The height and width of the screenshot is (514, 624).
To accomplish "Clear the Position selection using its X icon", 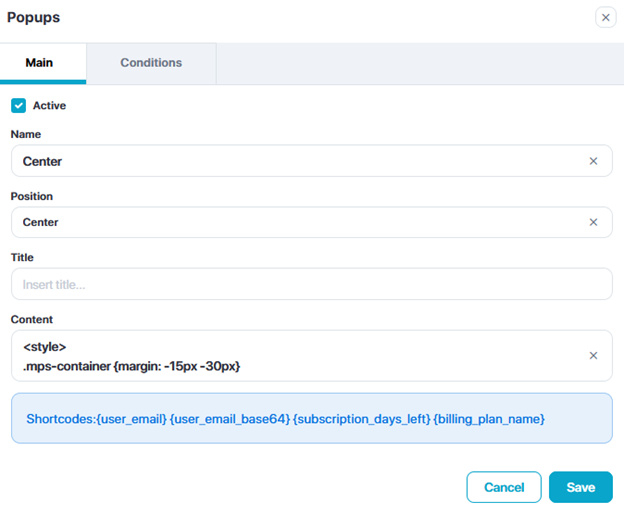I will coord(593,222).
